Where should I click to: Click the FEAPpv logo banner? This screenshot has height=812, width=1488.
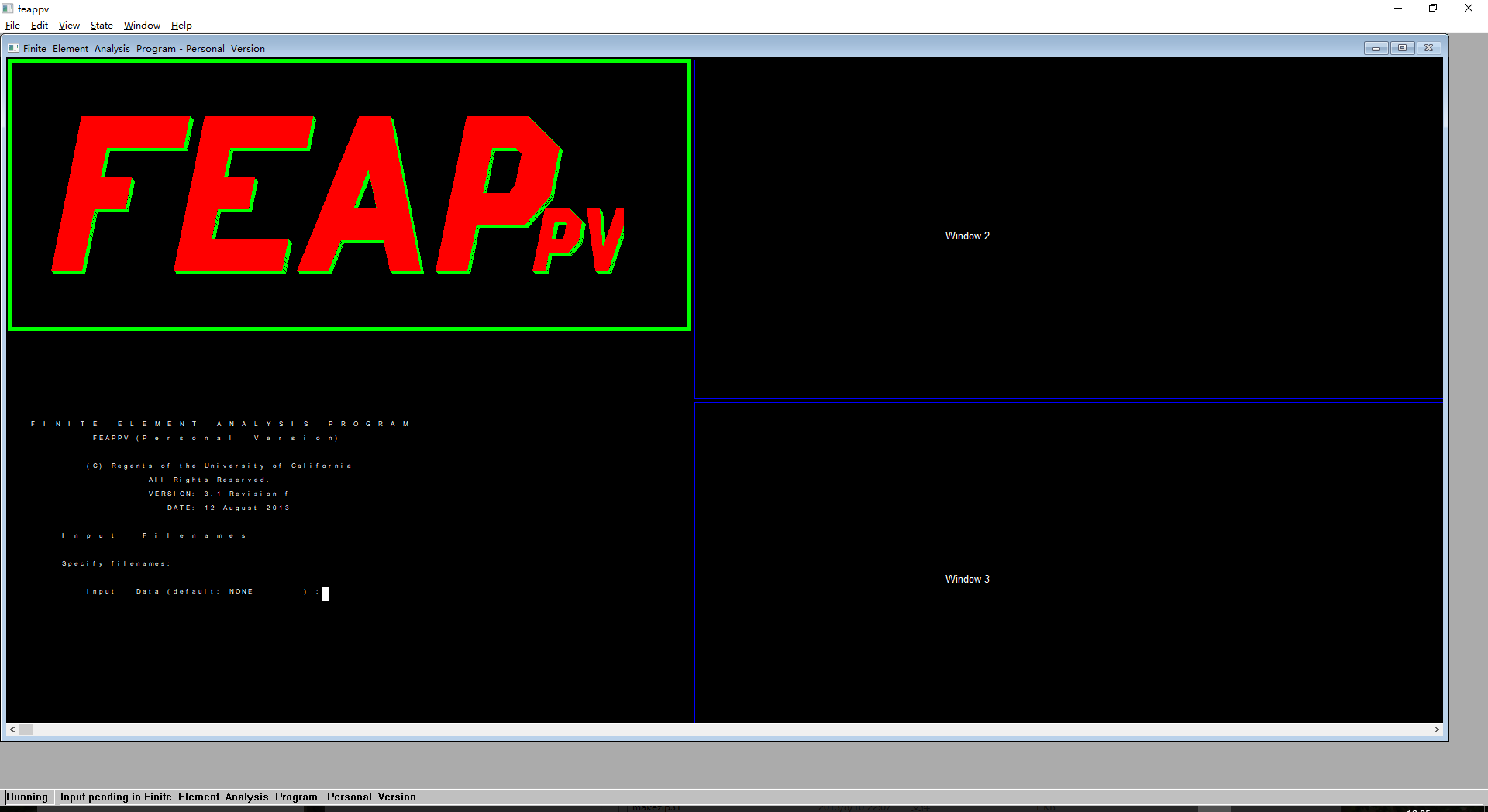click(x=349, y=195)
